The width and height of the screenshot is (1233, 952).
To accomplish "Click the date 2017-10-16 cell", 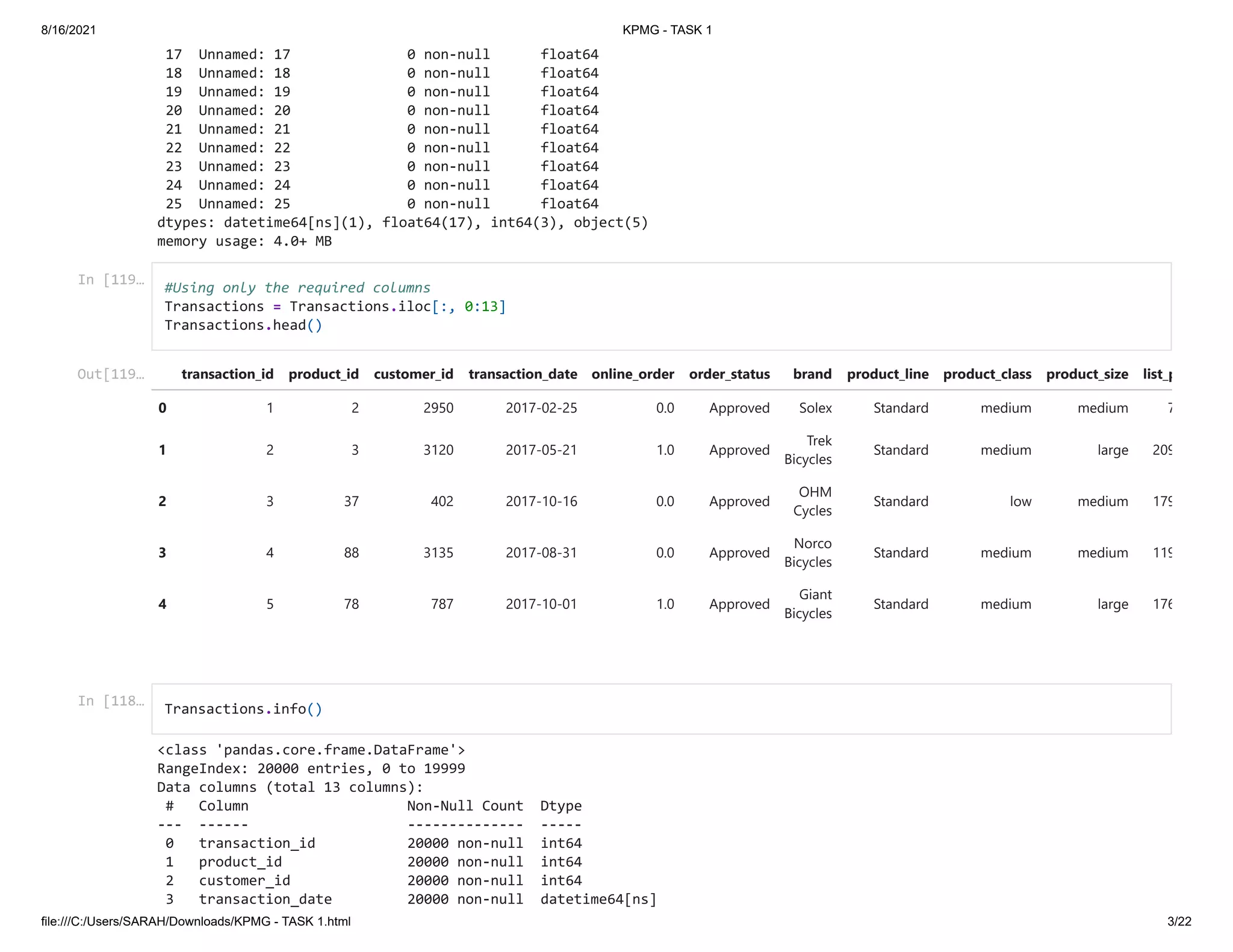I will (541, 501).
